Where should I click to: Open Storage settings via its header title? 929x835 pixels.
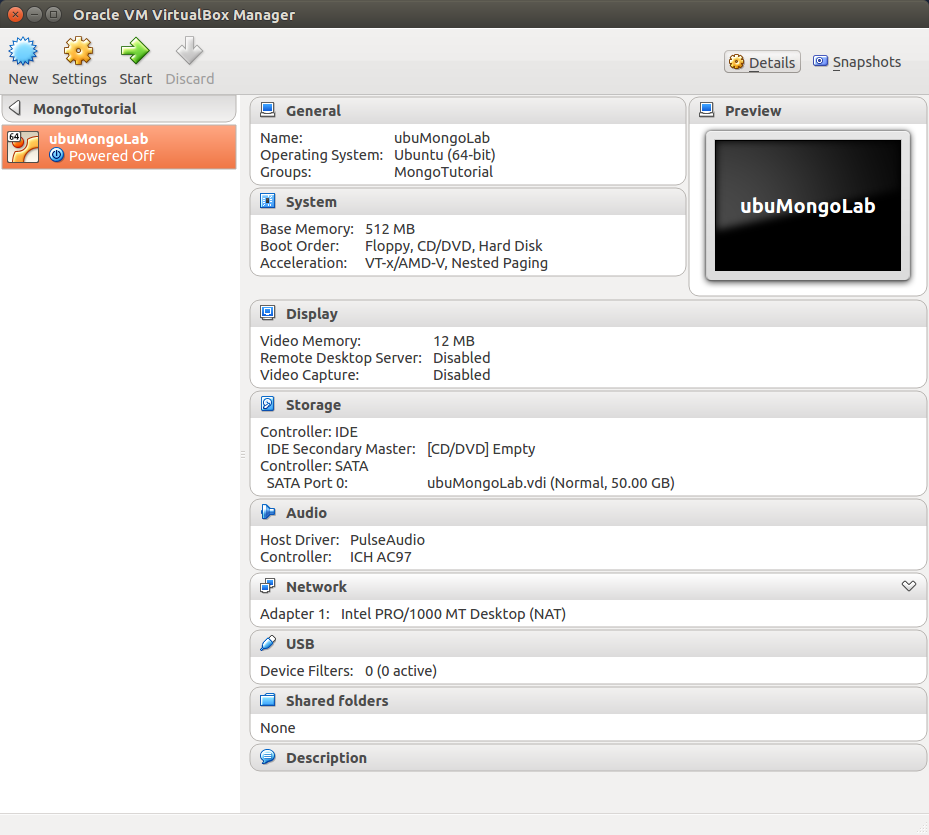313,405
